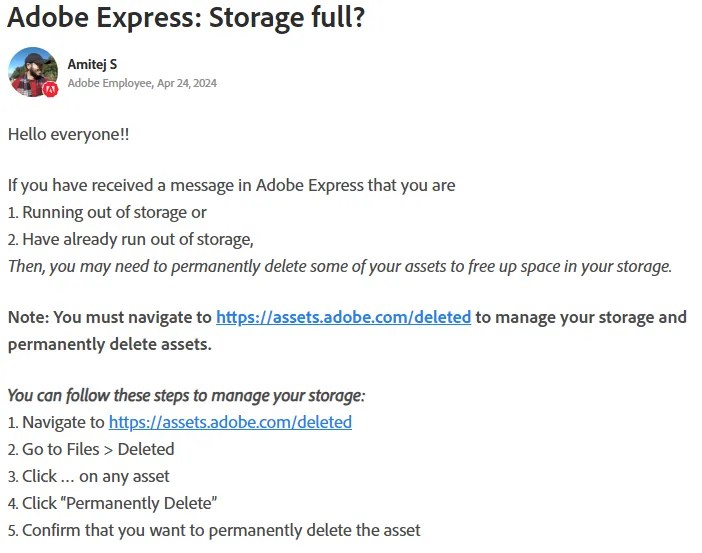Click the first assets.adobe.com/deleted link in Note

343,317
